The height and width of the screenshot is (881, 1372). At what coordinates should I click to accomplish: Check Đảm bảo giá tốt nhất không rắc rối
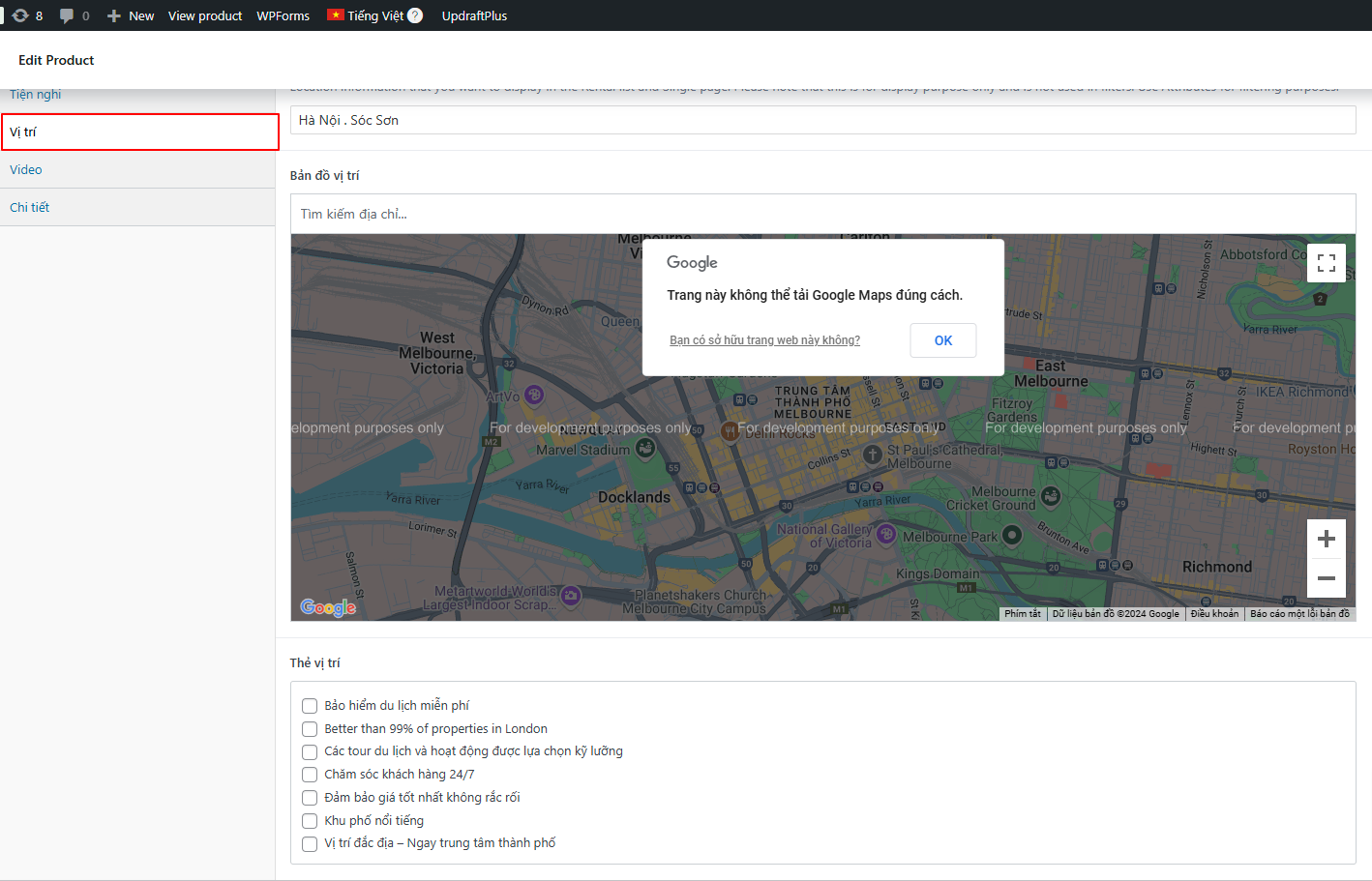[x=310, y=798]
